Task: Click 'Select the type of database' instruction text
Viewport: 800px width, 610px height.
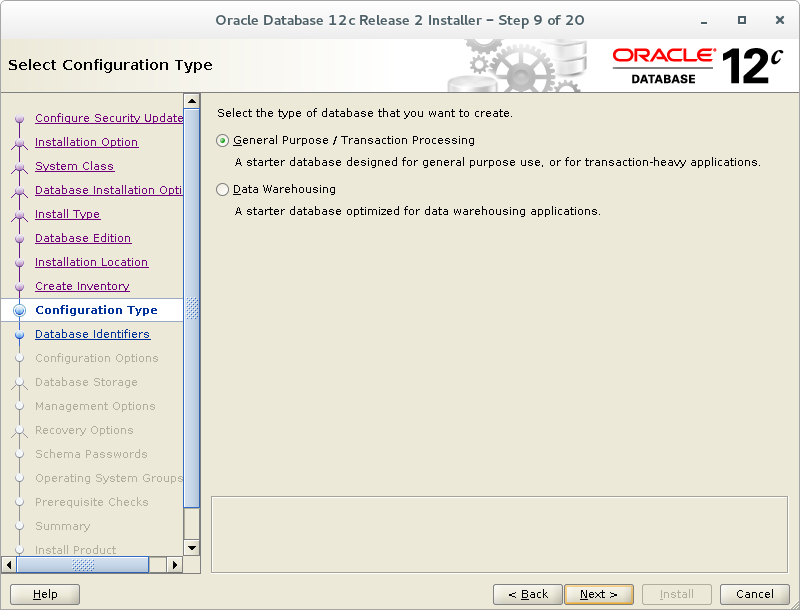Action: click(x=365, y=113)
